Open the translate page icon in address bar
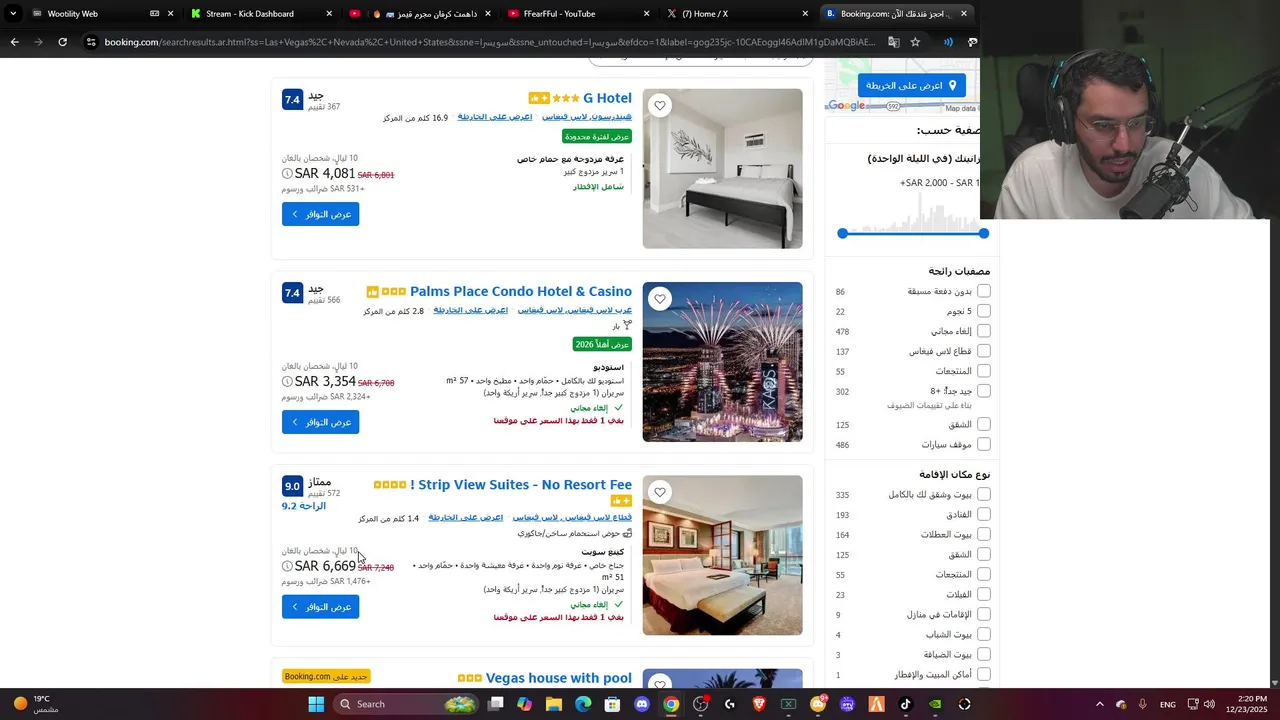 click(x=893, y=42)
